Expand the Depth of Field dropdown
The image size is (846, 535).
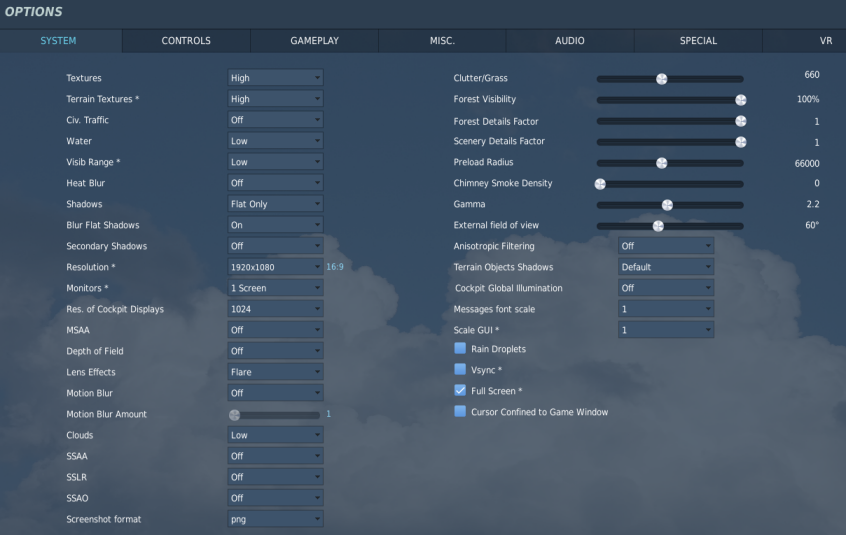[275, 351]
